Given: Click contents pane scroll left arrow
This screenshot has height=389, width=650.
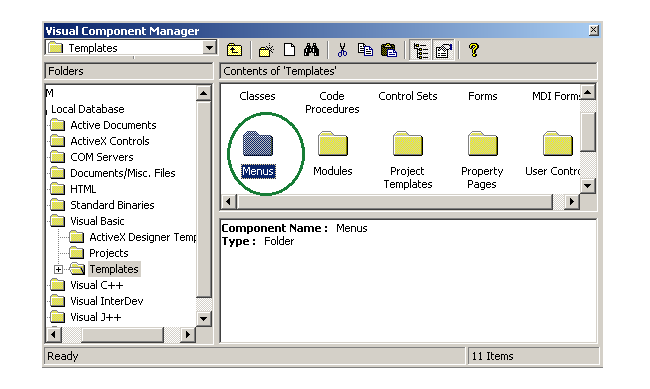Looking at the screenshot, I should click(x=228, y=202).
